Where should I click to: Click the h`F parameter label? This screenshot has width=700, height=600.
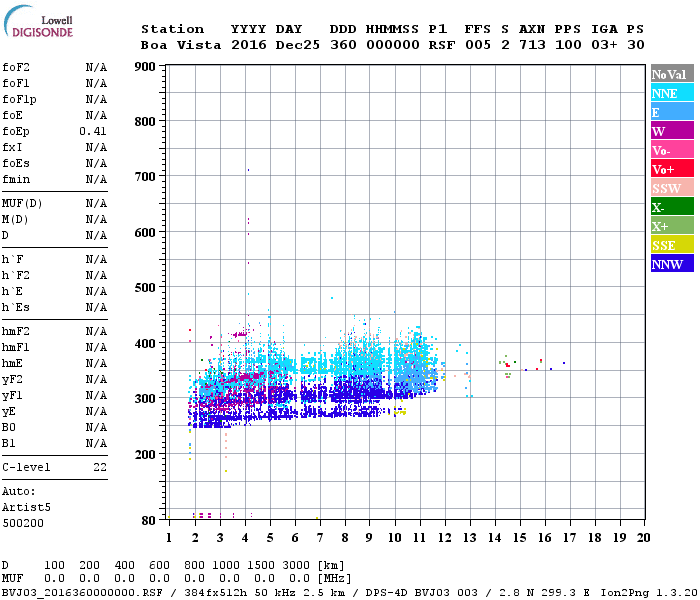point(12,260)
